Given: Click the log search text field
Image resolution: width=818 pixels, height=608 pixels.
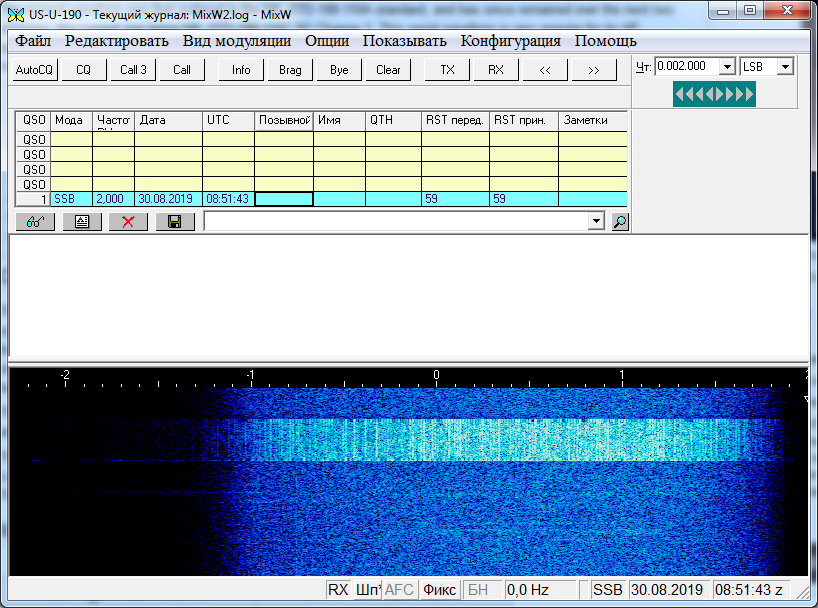Looking at the screenshot, I should pyautogui.click(x=396, y=221).
